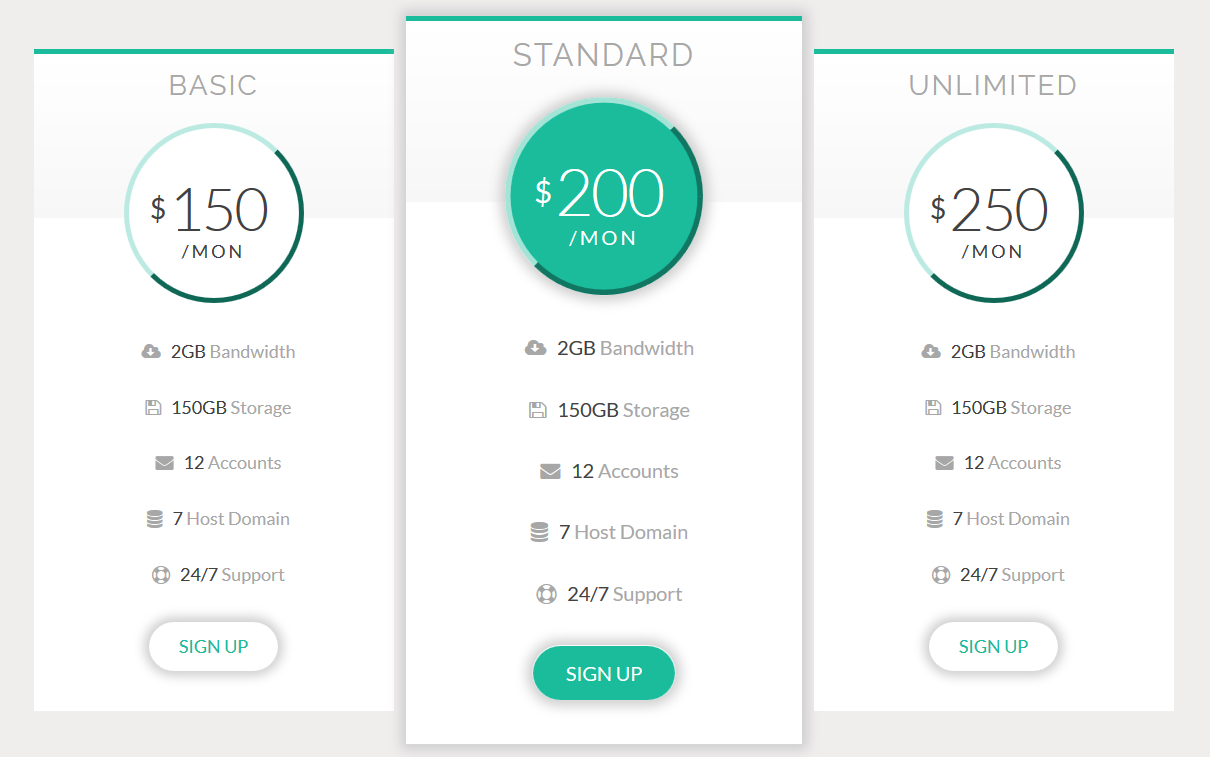Screen dimensions: 1210x757
Task: Click the Standard plan host domain database icon
Action: tap(539, 533)
